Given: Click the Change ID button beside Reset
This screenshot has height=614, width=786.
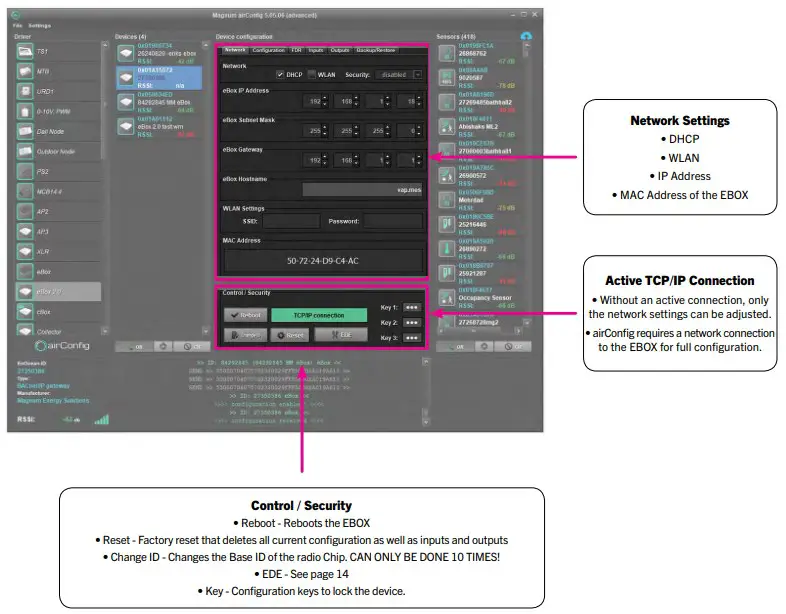Looking at the screenshot, I should pyautogui.click(x=246, y=335).
